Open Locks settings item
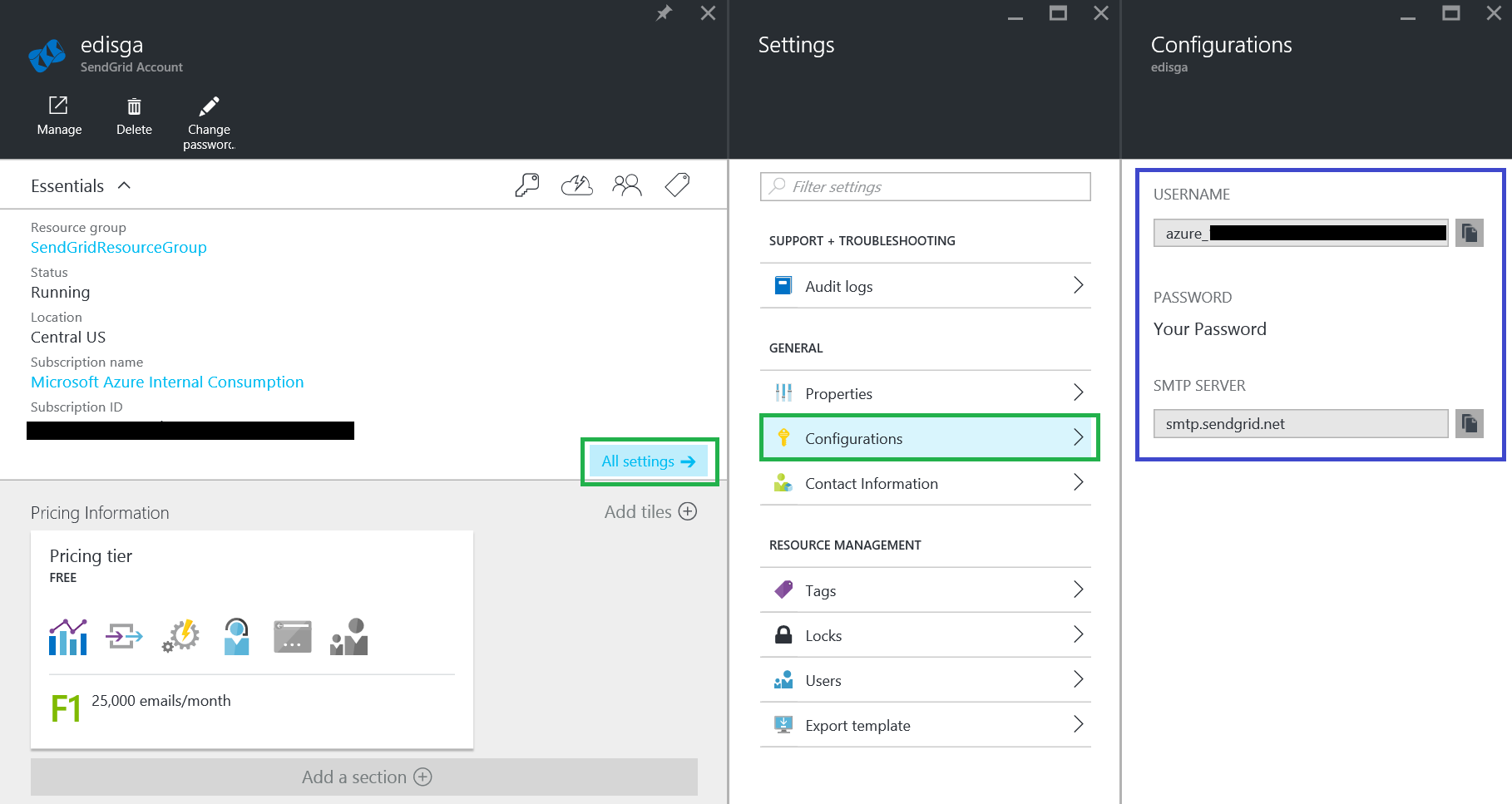 pyautogui.click(x=925, y=635)
